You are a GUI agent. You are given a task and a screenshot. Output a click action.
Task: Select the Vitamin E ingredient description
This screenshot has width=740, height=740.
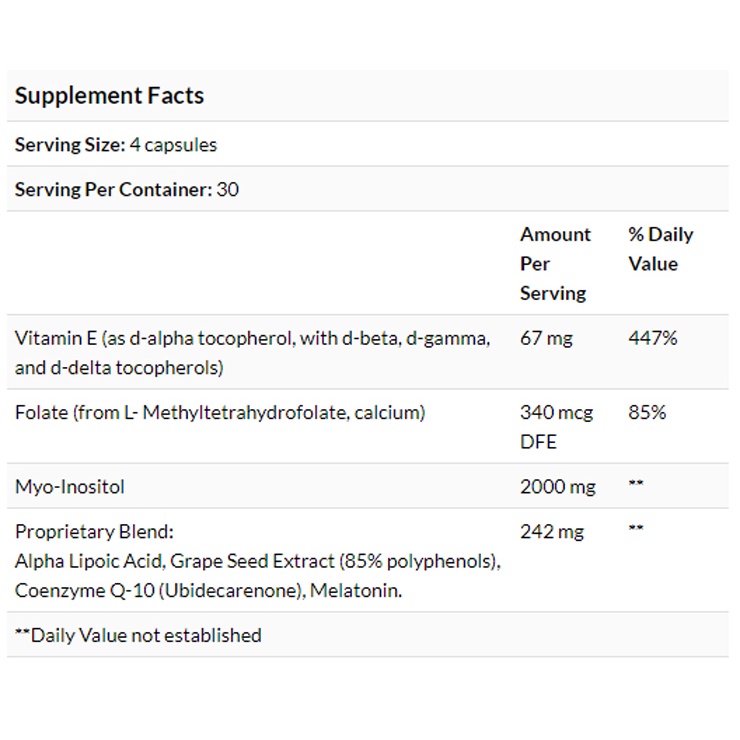pos(252,352)
